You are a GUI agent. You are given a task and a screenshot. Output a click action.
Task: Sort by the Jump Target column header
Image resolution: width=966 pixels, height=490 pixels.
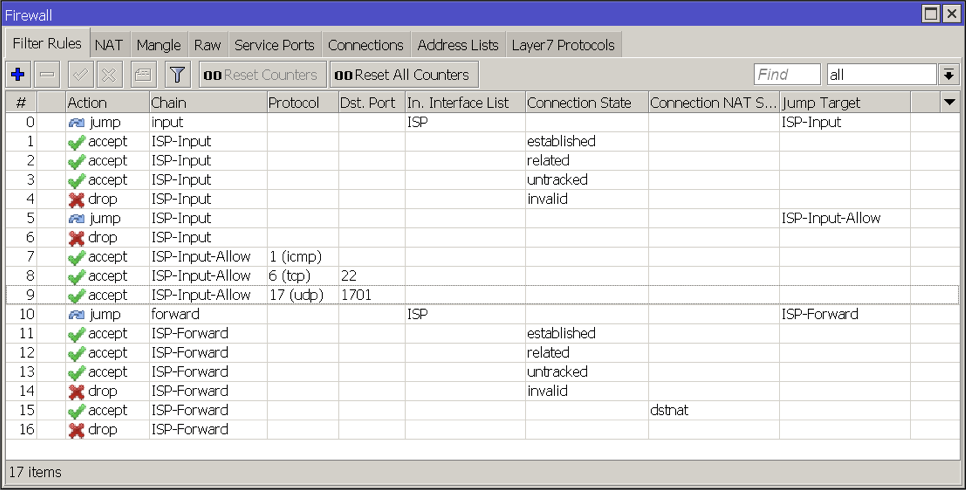coord(845,102)
